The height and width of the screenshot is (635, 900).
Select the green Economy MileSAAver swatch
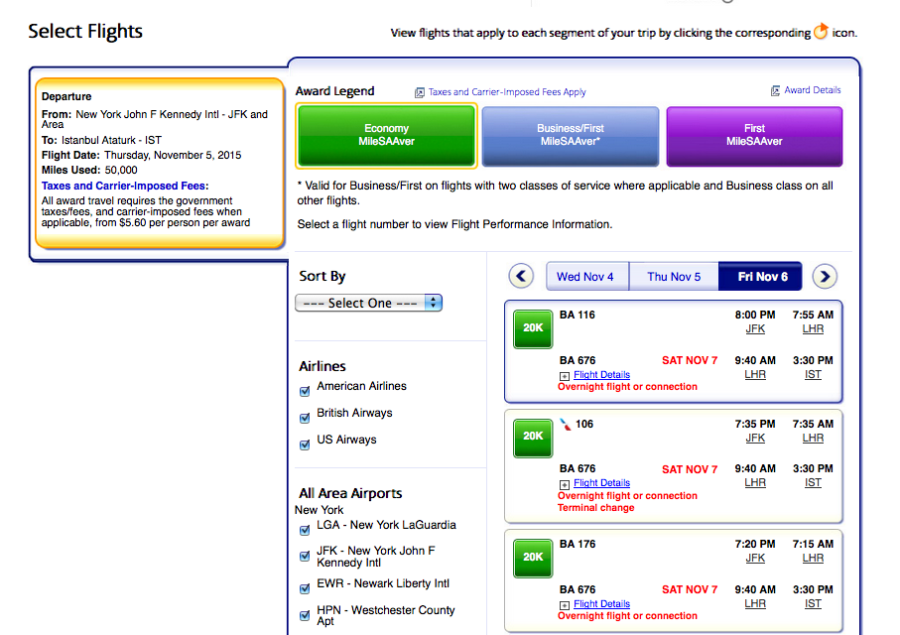(386, 135)
